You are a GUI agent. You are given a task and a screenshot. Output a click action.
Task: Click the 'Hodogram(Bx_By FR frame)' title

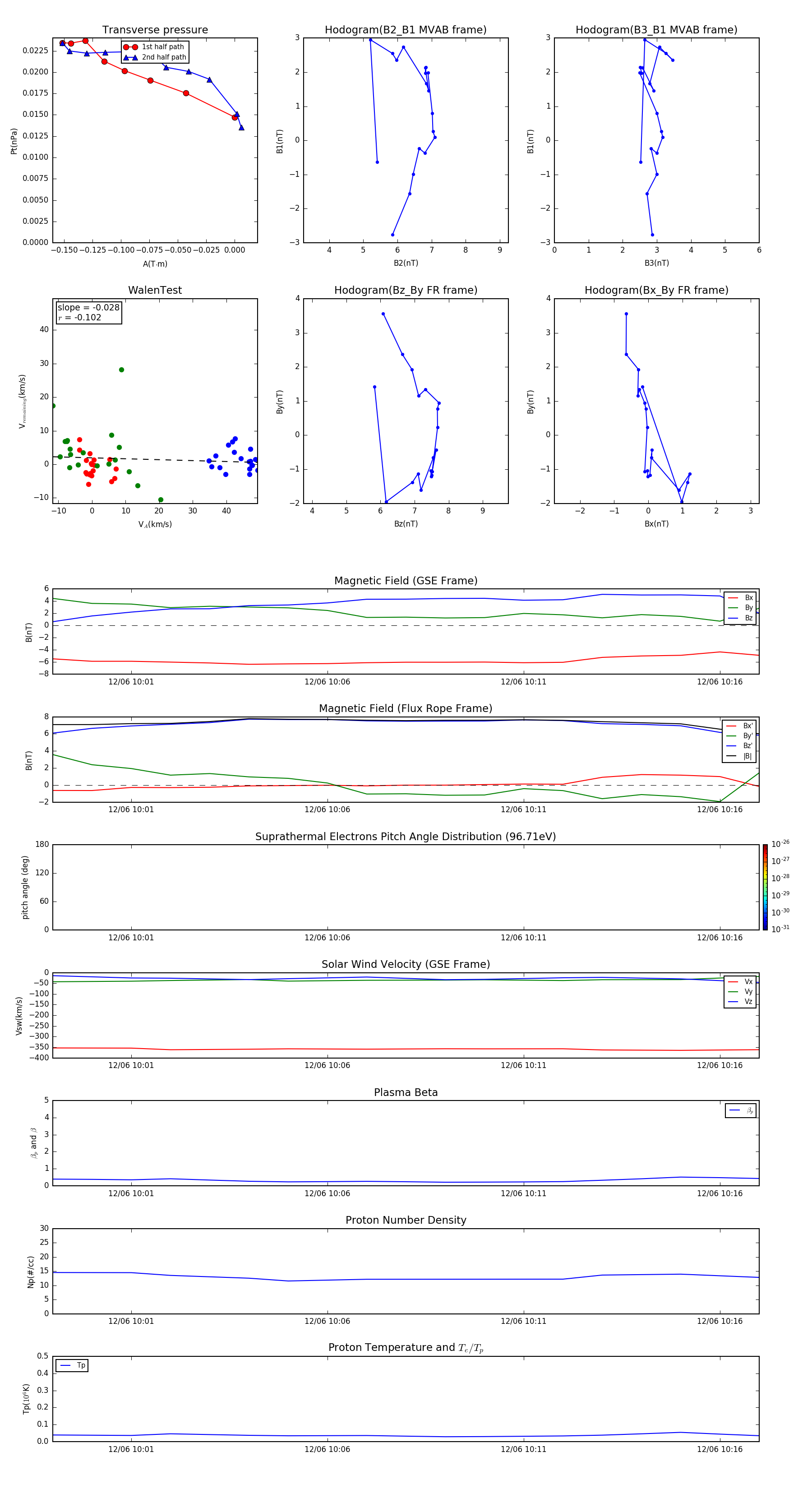tap(656, 290)
